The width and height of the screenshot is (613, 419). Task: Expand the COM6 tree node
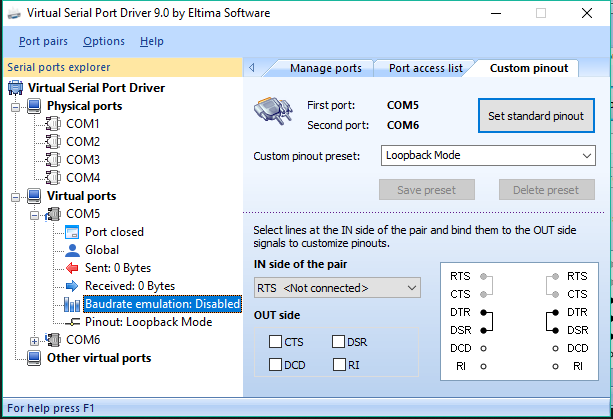35,341
